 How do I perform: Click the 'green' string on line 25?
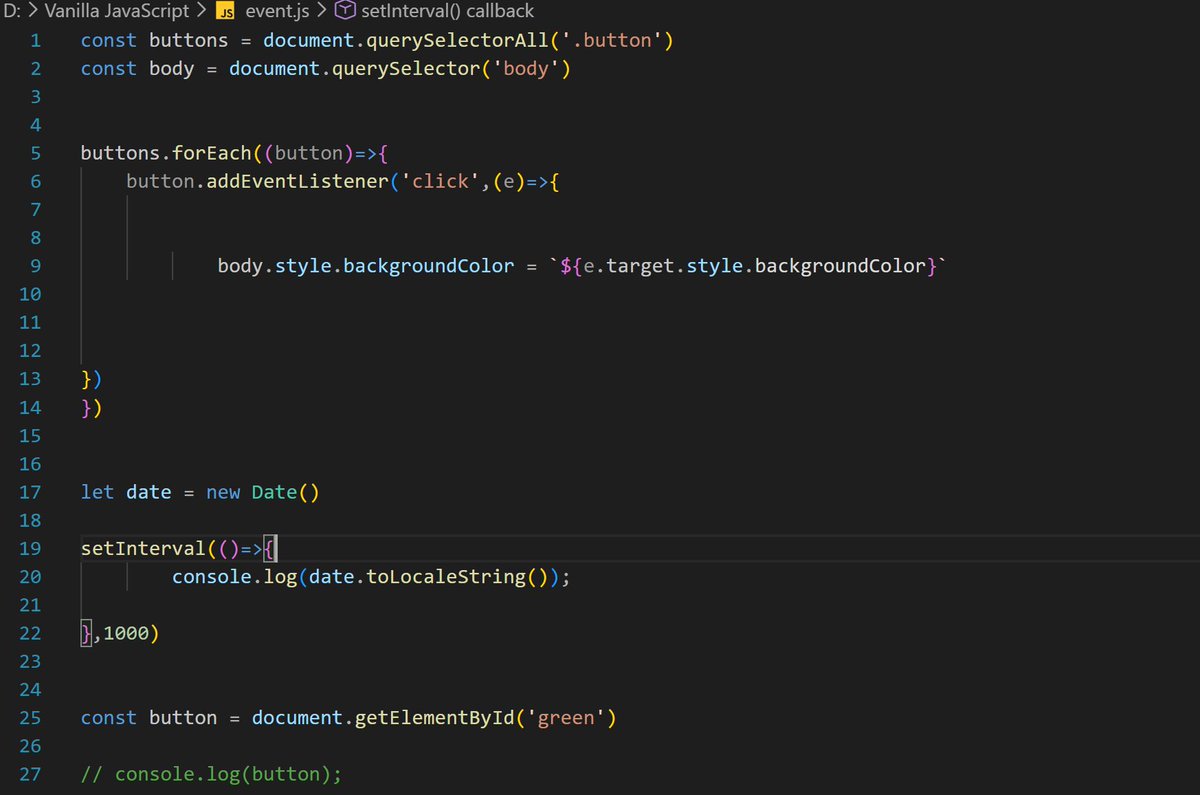566,718
